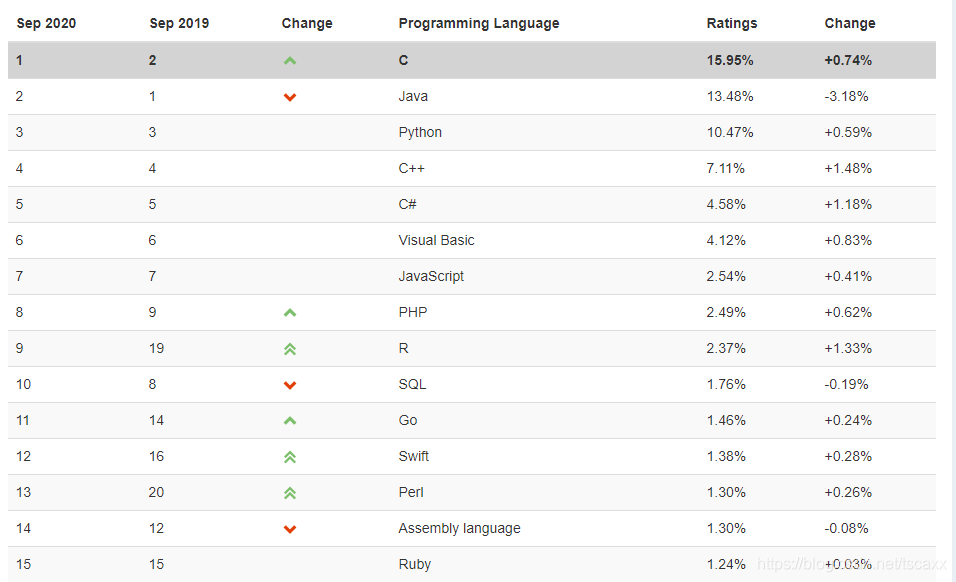Click the red down arrow beside Java
956x582 pixels.
coord(290,98)
